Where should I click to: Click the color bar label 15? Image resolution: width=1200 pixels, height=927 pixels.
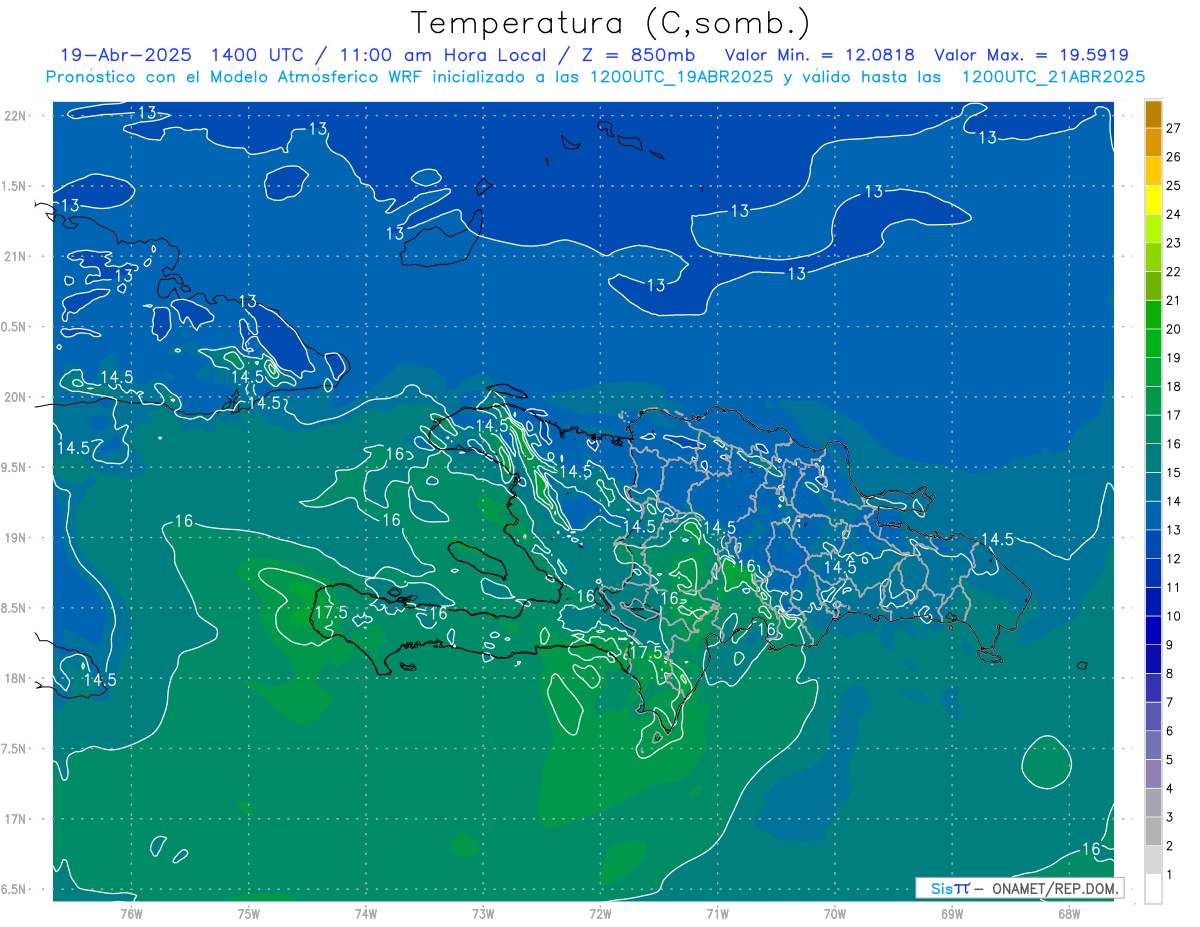click(1173, 472)
